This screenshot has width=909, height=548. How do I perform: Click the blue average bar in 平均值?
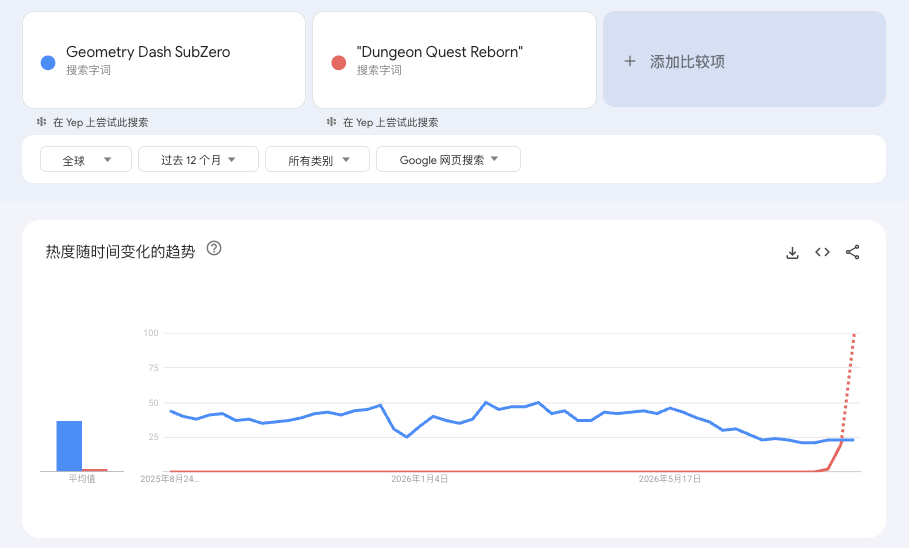(x=69, y=445)
